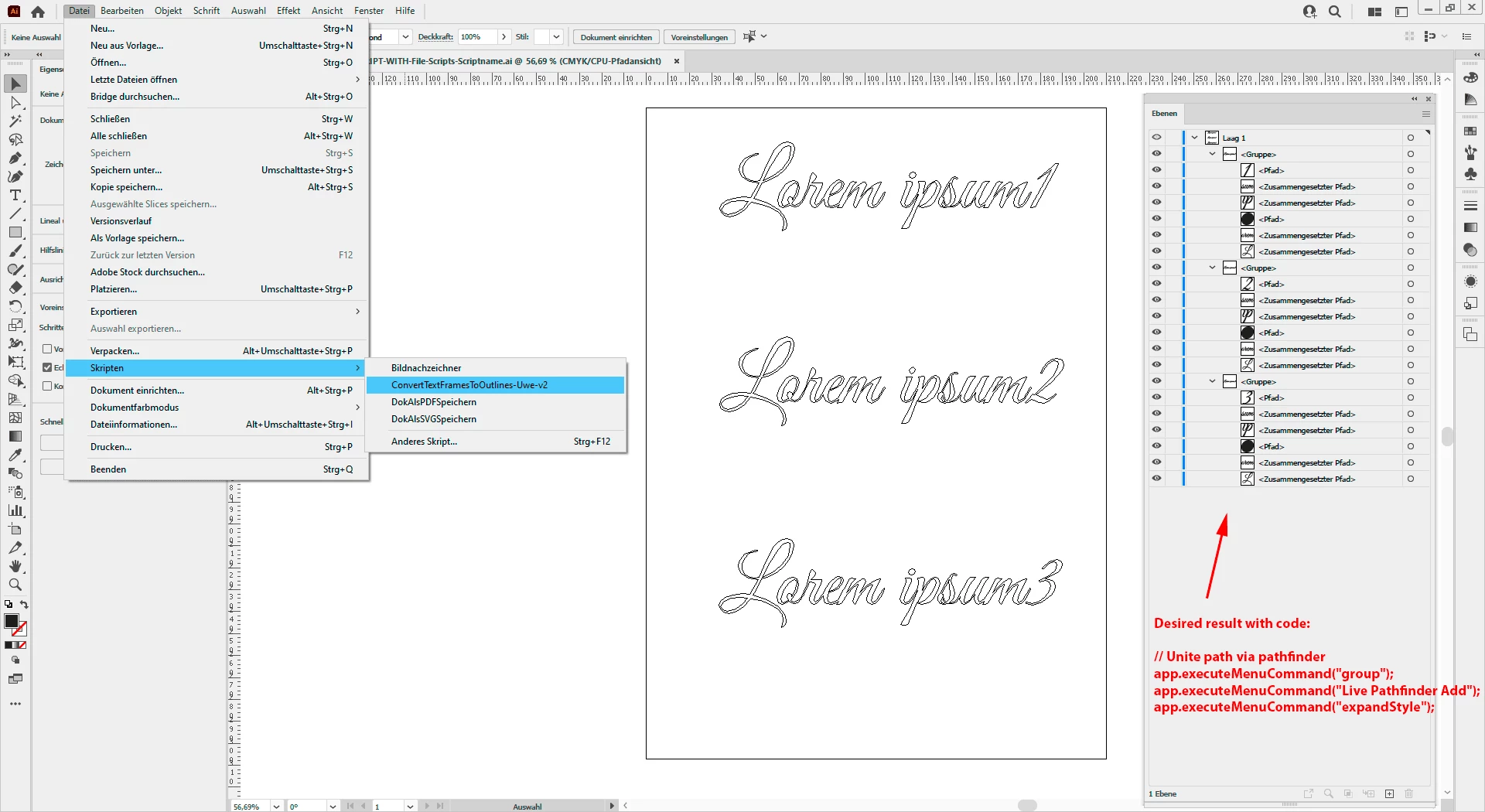The height and width of the screenshot is (812, 1485).
Task: Run ConvertTextFramesToOutlines-Uwe-v2 script
Action: pyautogui.click(x=495, y=385)
